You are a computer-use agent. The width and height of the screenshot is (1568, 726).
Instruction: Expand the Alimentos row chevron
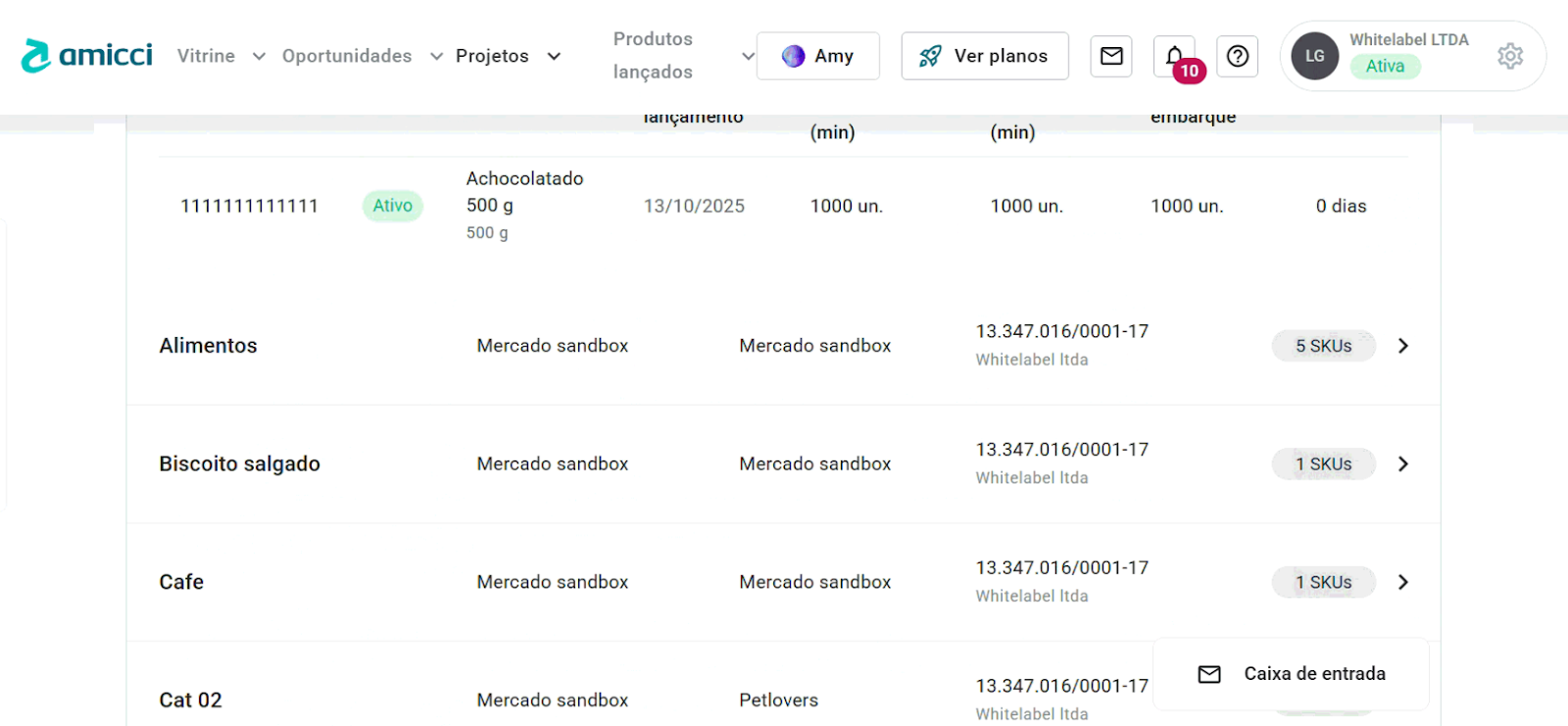(x=1403, y=346)
